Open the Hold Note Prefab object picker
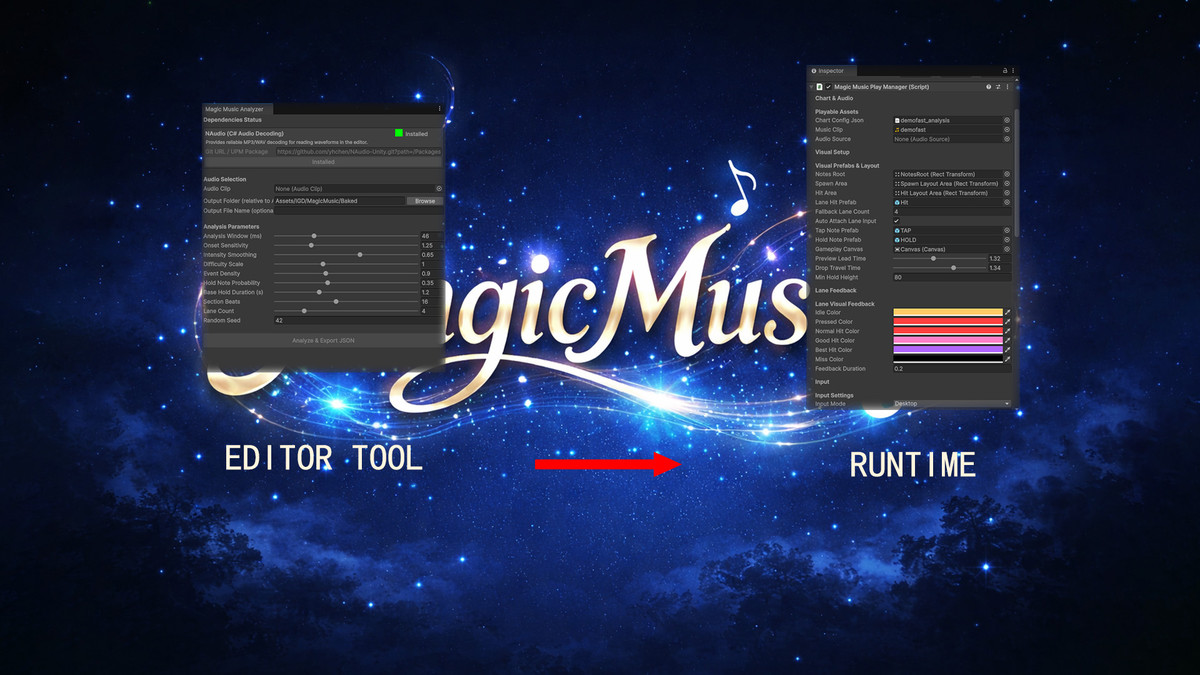Viewport: 1200px width, 675px height. (x=1007, y=240)
